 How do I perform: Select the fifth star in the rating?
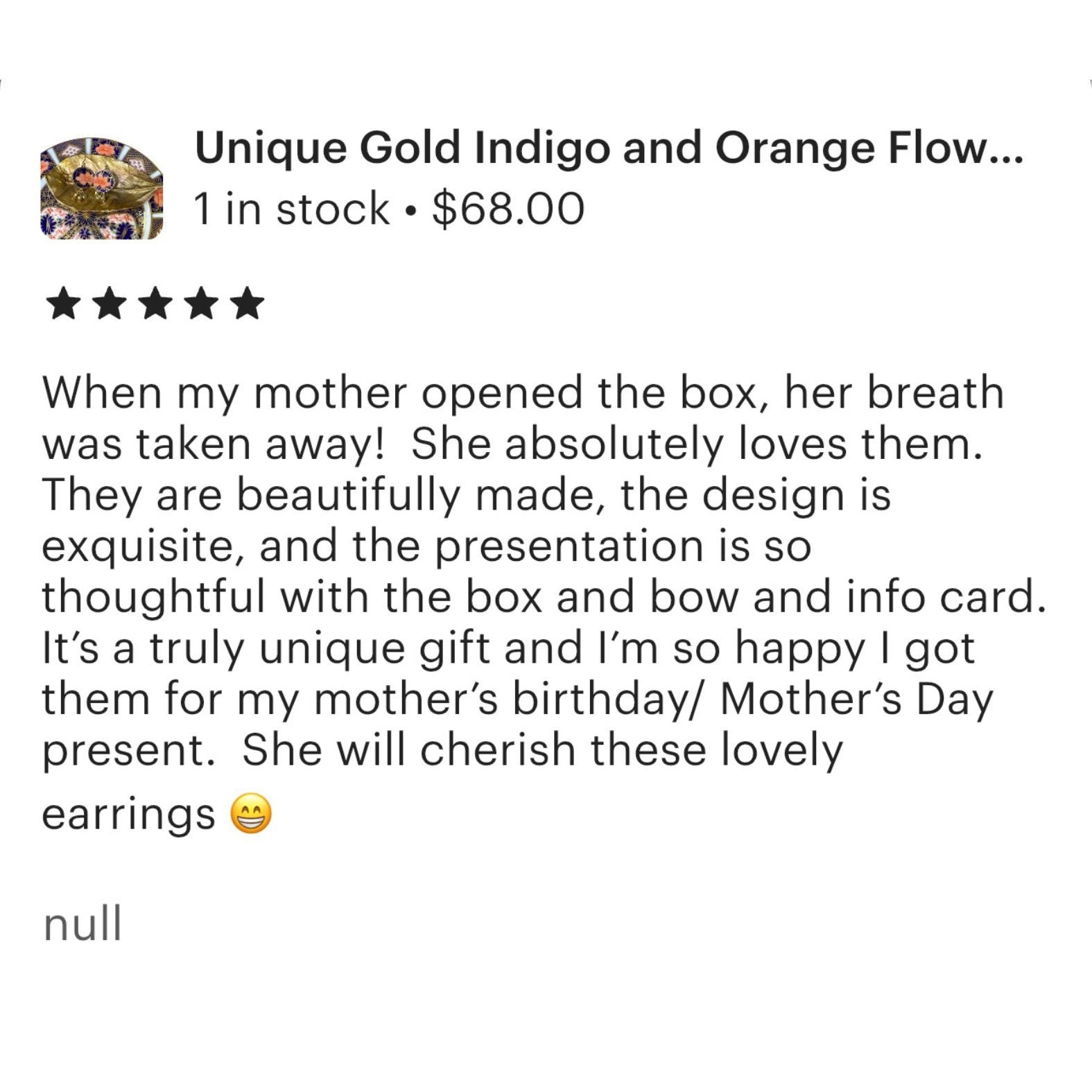point(248,305)
